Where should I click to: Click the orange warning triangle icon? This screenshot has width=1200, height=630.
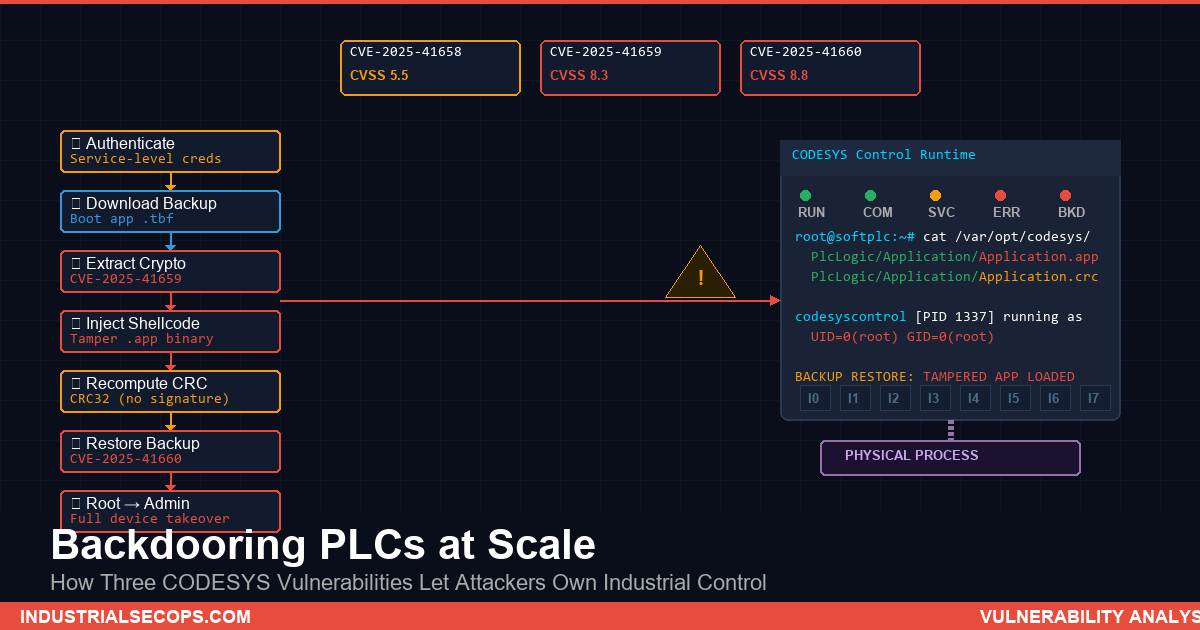701,274
